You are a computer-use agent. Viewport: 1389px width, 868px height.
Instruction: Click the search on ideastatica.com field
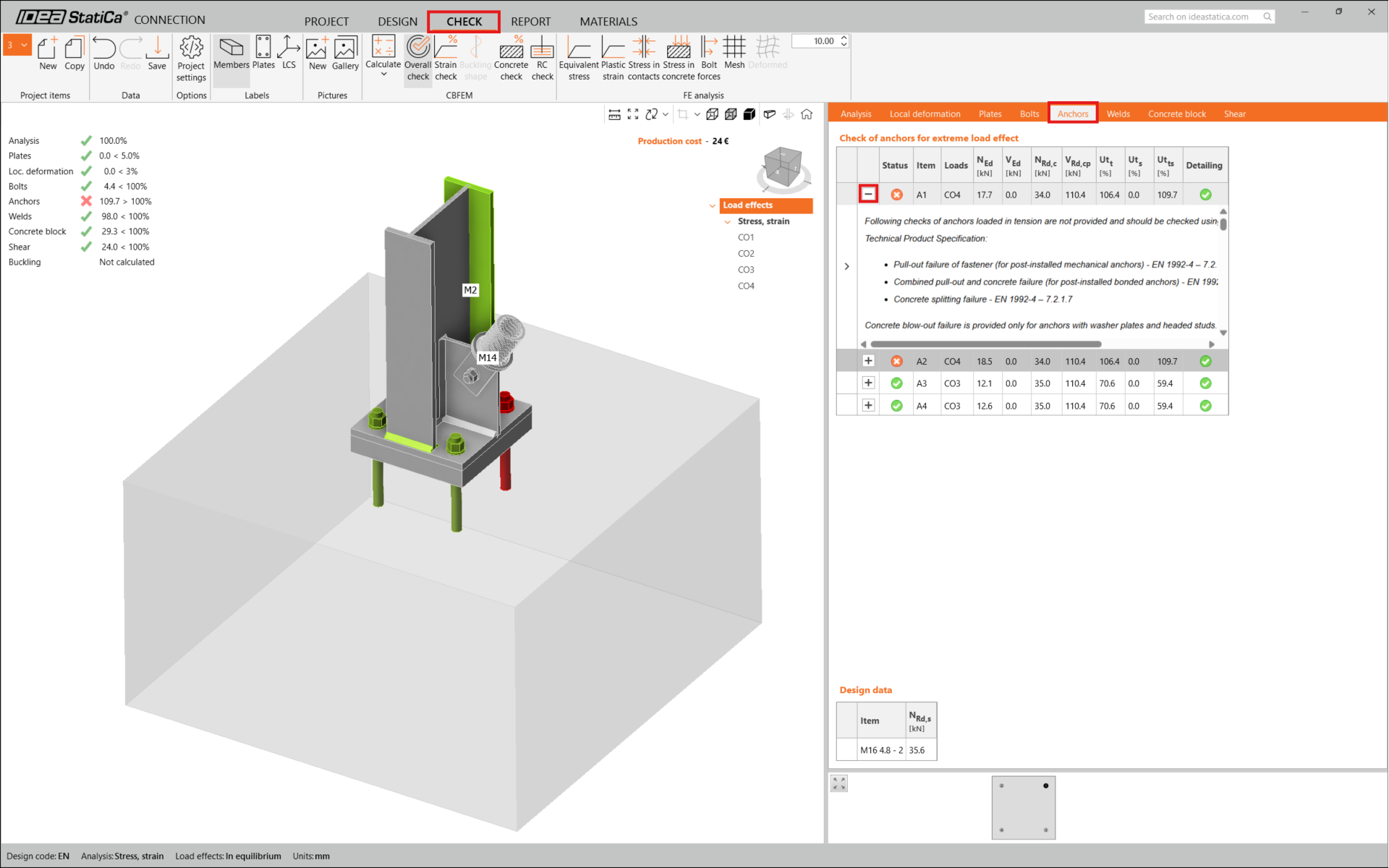click(x=1202, y=16)
